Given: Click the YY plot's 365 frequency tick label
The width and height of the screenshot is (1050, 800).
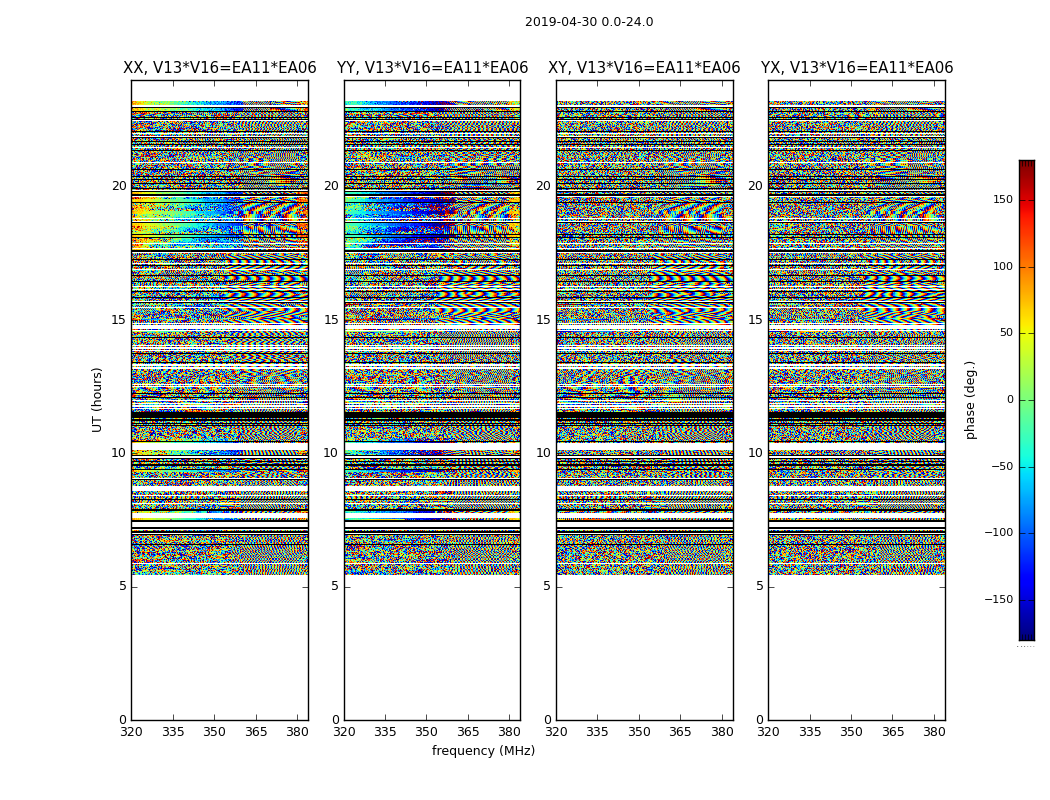Looking at the screenshot, I should point(468,732).
